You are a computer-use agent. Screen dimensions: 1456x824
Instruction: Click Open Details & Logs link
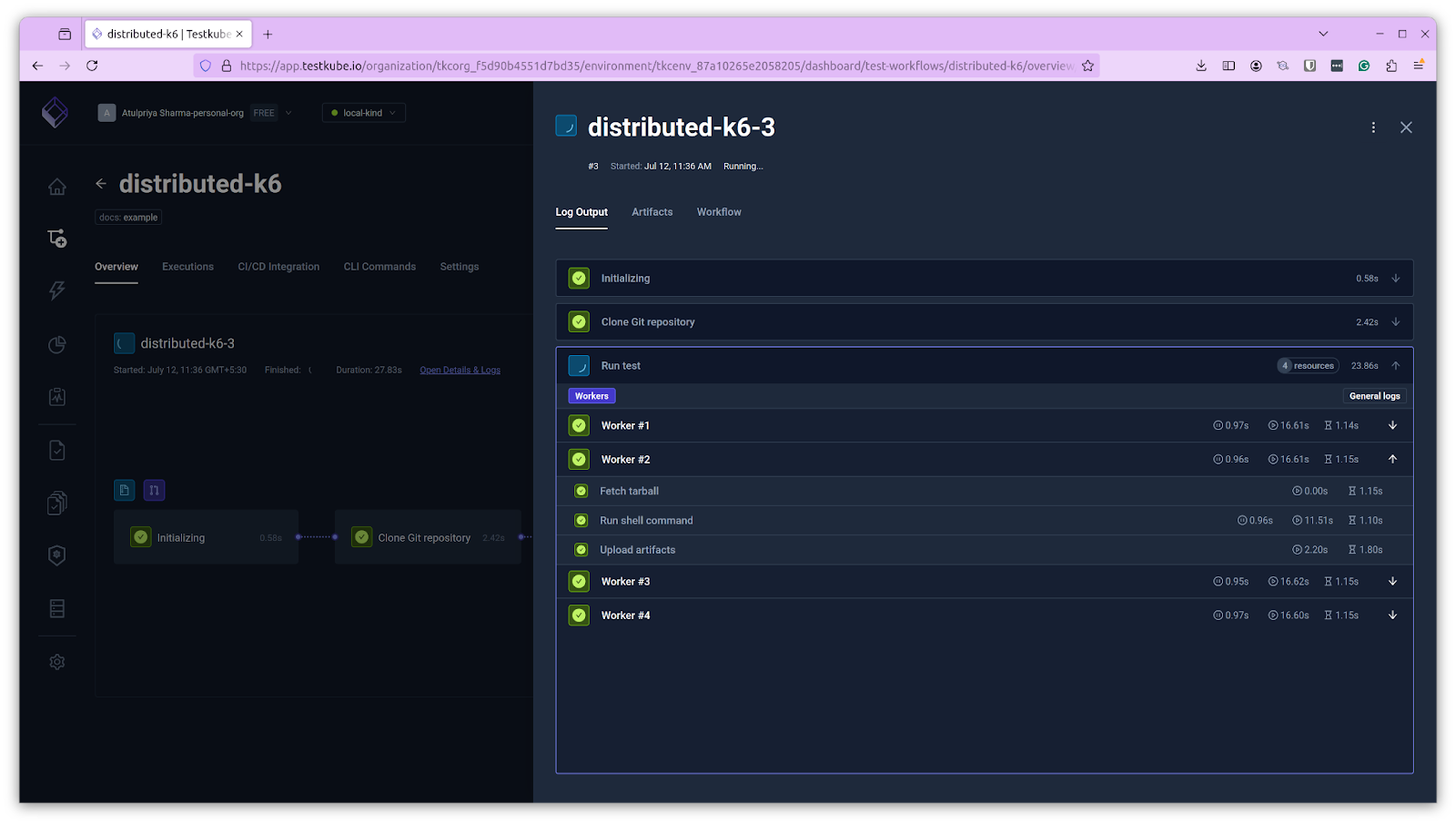click(460, 371)
